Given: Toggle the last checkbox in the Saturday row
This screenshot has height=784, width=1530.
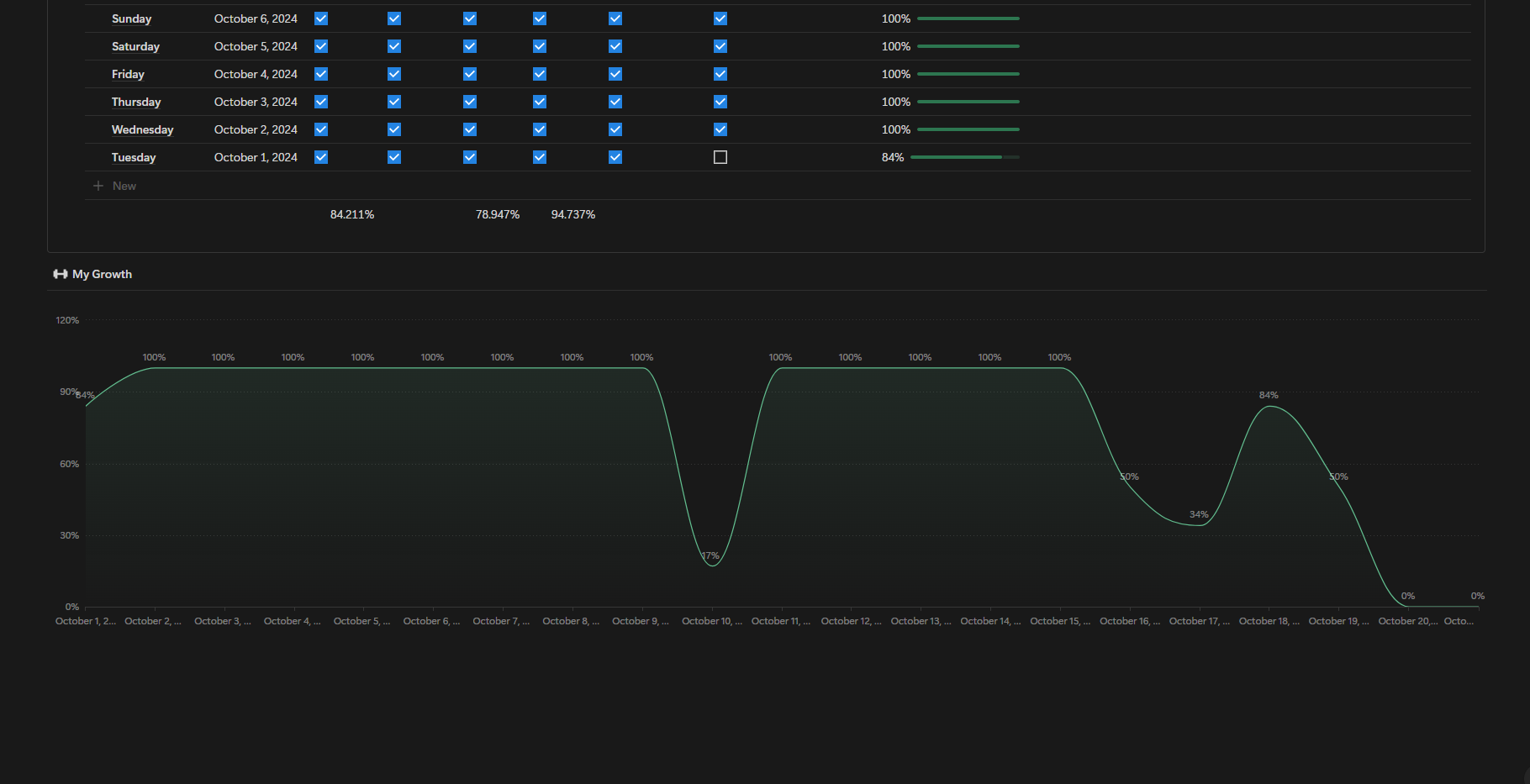Looking at the screenshot, I should tap(720, 46).
